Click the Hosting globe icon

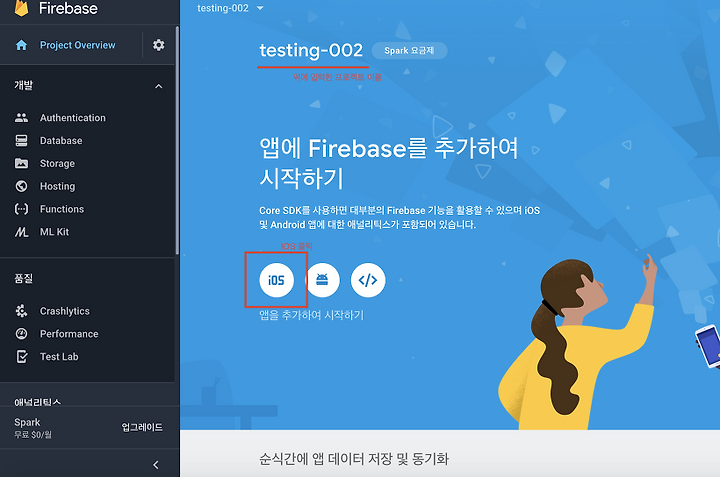[22, 186]
